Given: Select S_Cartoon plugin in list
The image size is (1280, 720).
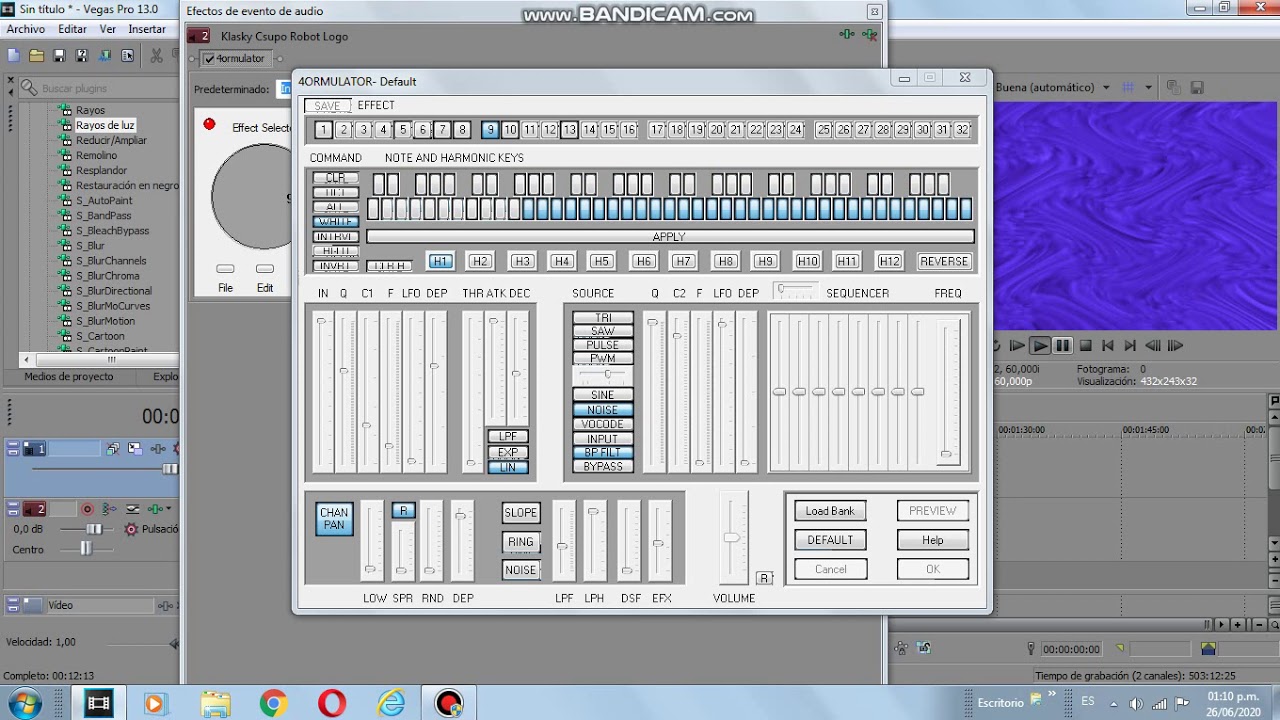Looking at the screenshot, I should point(100,336).
